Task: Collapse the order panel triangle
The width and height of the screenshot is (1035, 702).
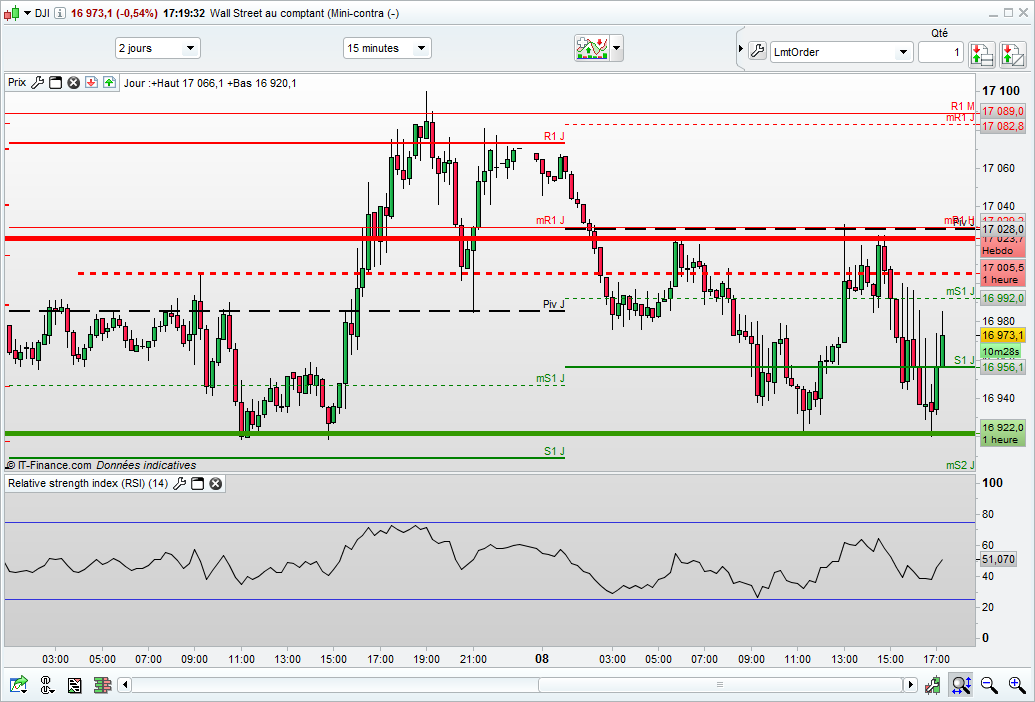Action: click(x=741, y=49)
